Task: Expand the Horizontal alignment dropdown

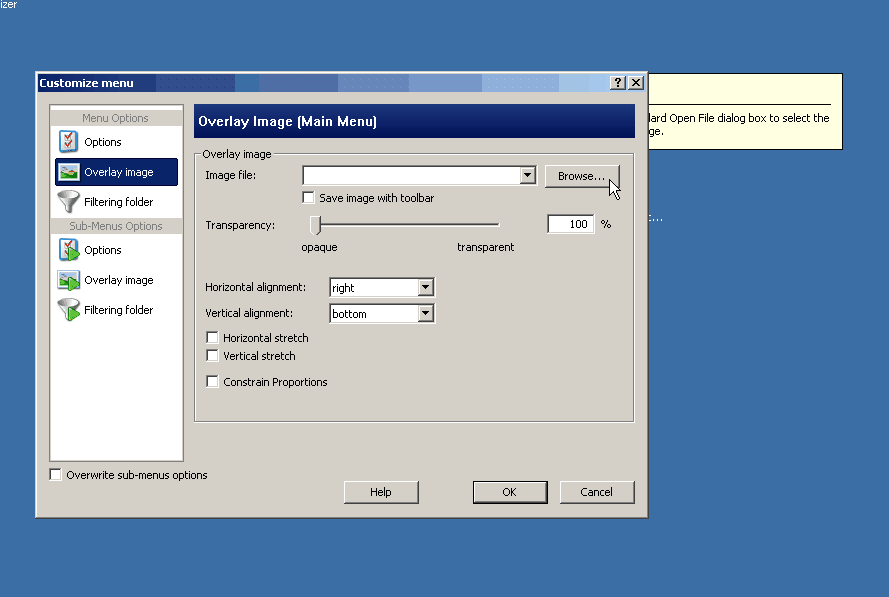Action: point(425,288)
